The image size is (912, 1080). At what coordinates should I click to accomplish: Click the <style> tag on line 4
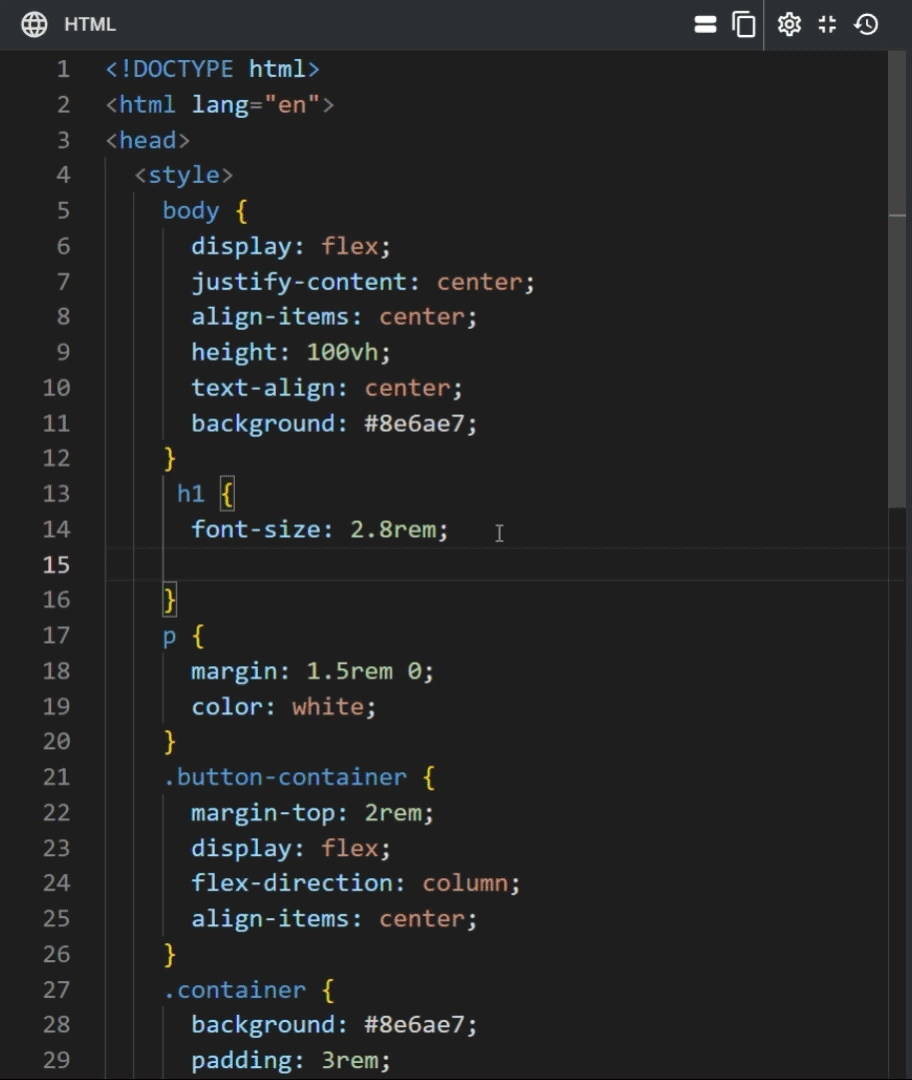click(184, 175)
